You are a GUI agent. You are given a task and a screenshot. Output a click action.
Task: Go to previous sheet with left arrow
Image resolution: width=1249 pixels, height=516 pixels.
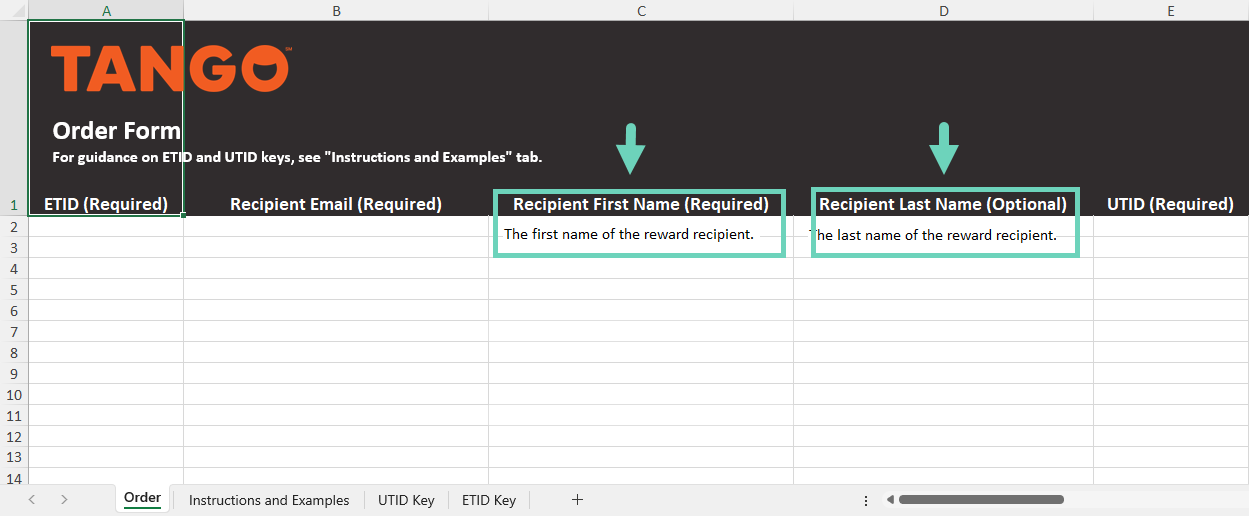pos(32,500)
